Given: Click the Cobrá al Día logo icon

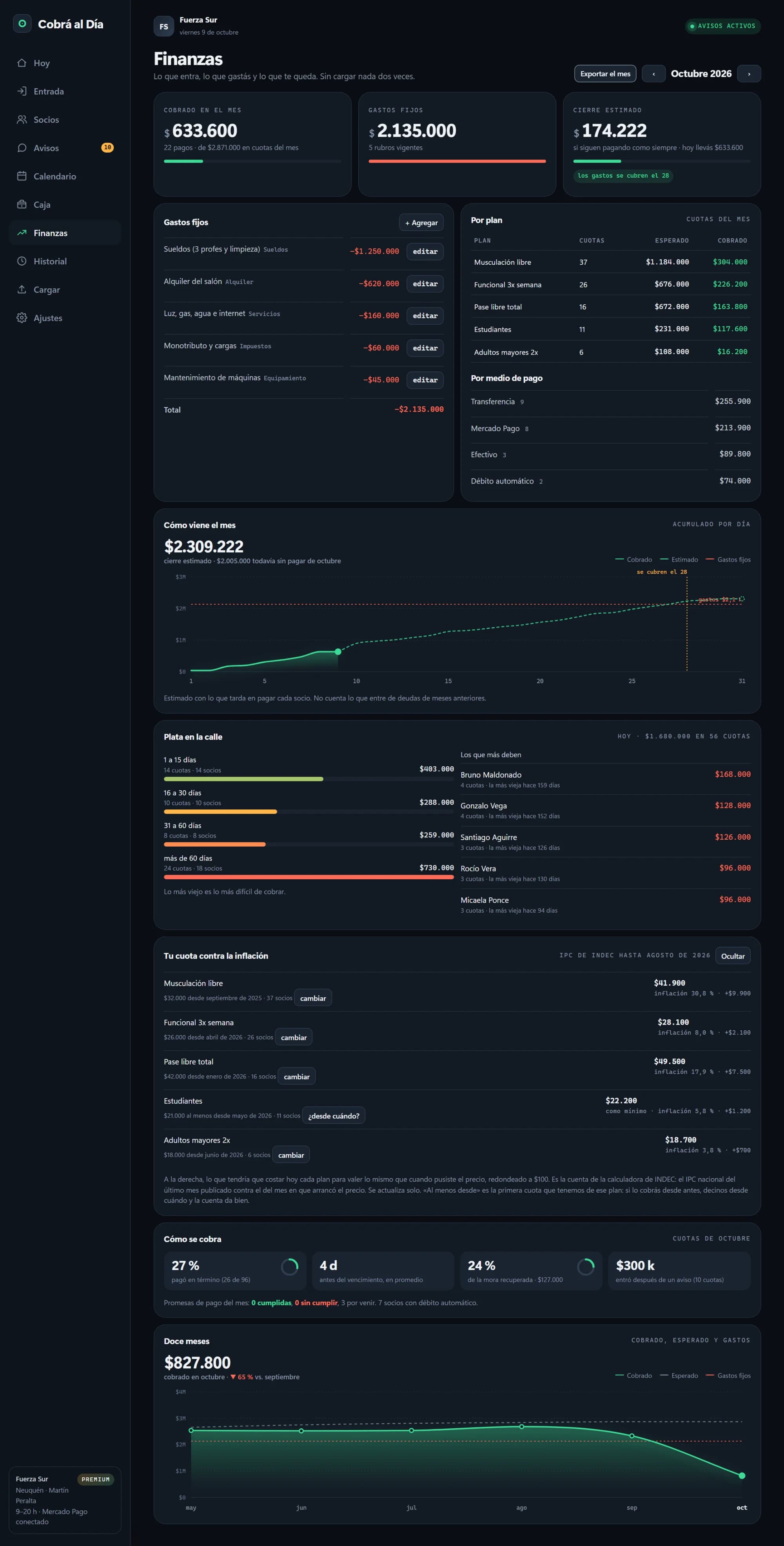Looking at the screenshot, I should click(22, 24).
